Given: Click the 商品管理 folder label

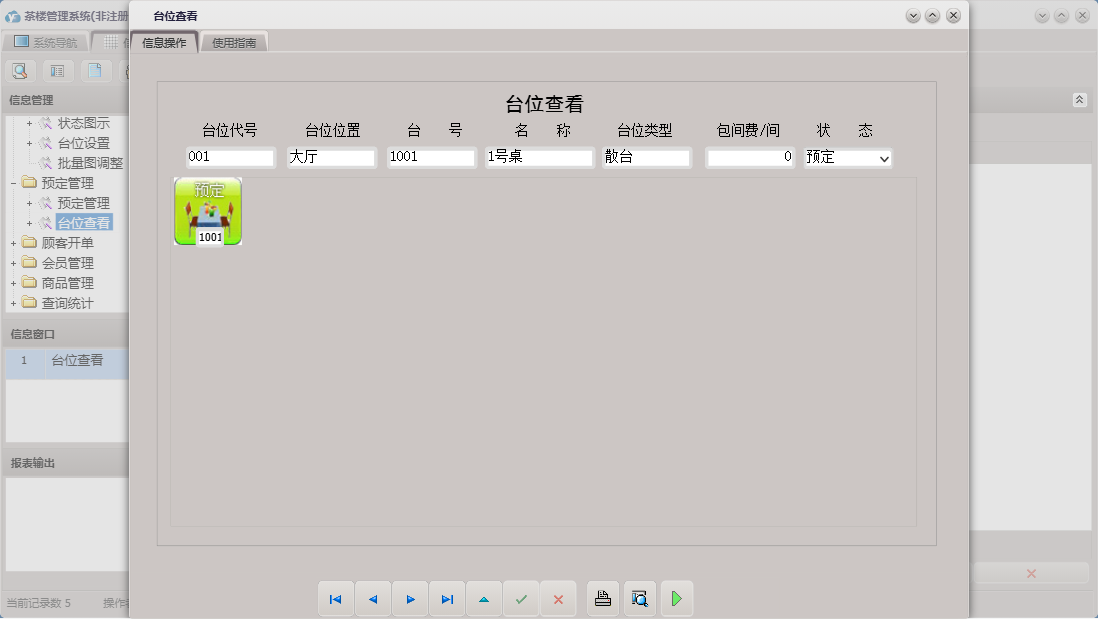Looking at the screenshot, I should (x=67, y=284).
